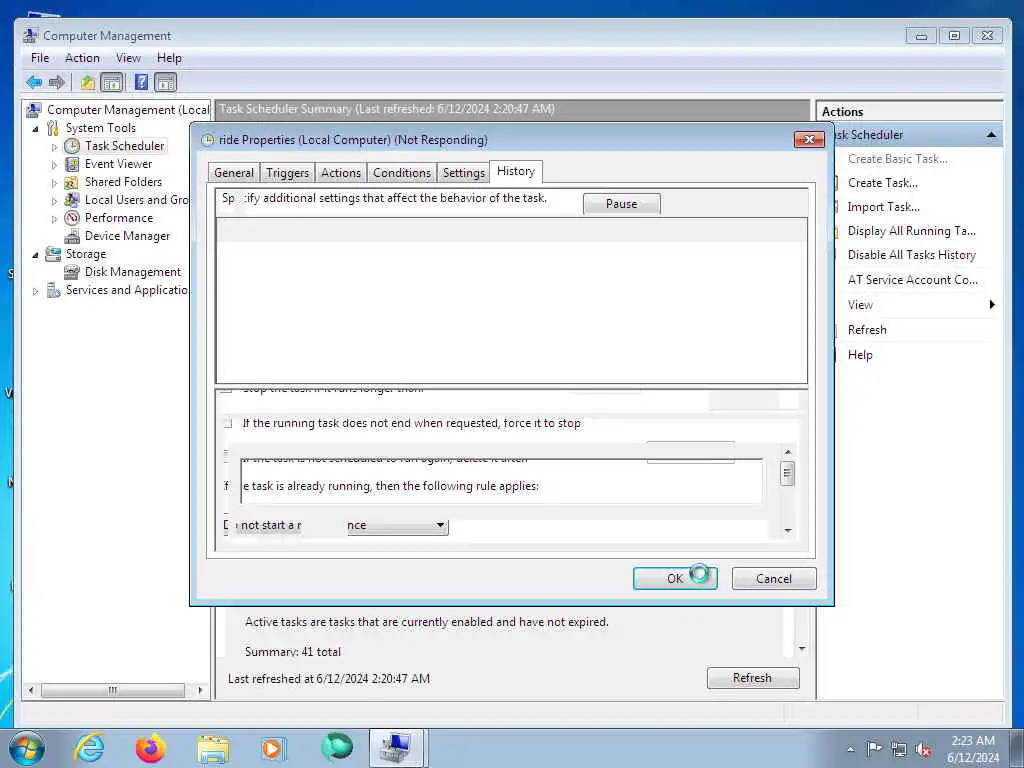Screen dimensions: 1024x768
Task: Click the Computer Management root node icon
Action: (x=34, y=110)
